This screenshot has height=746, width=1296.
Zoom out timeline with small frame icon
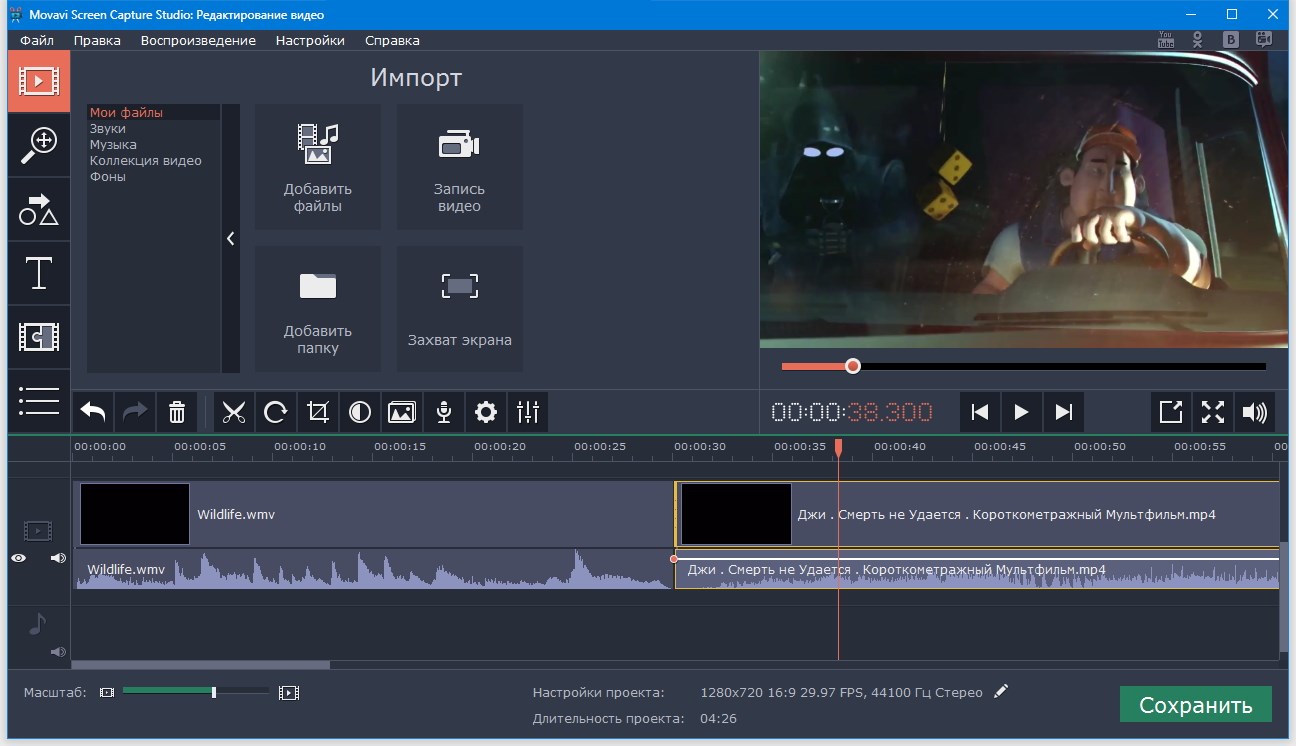107,692
